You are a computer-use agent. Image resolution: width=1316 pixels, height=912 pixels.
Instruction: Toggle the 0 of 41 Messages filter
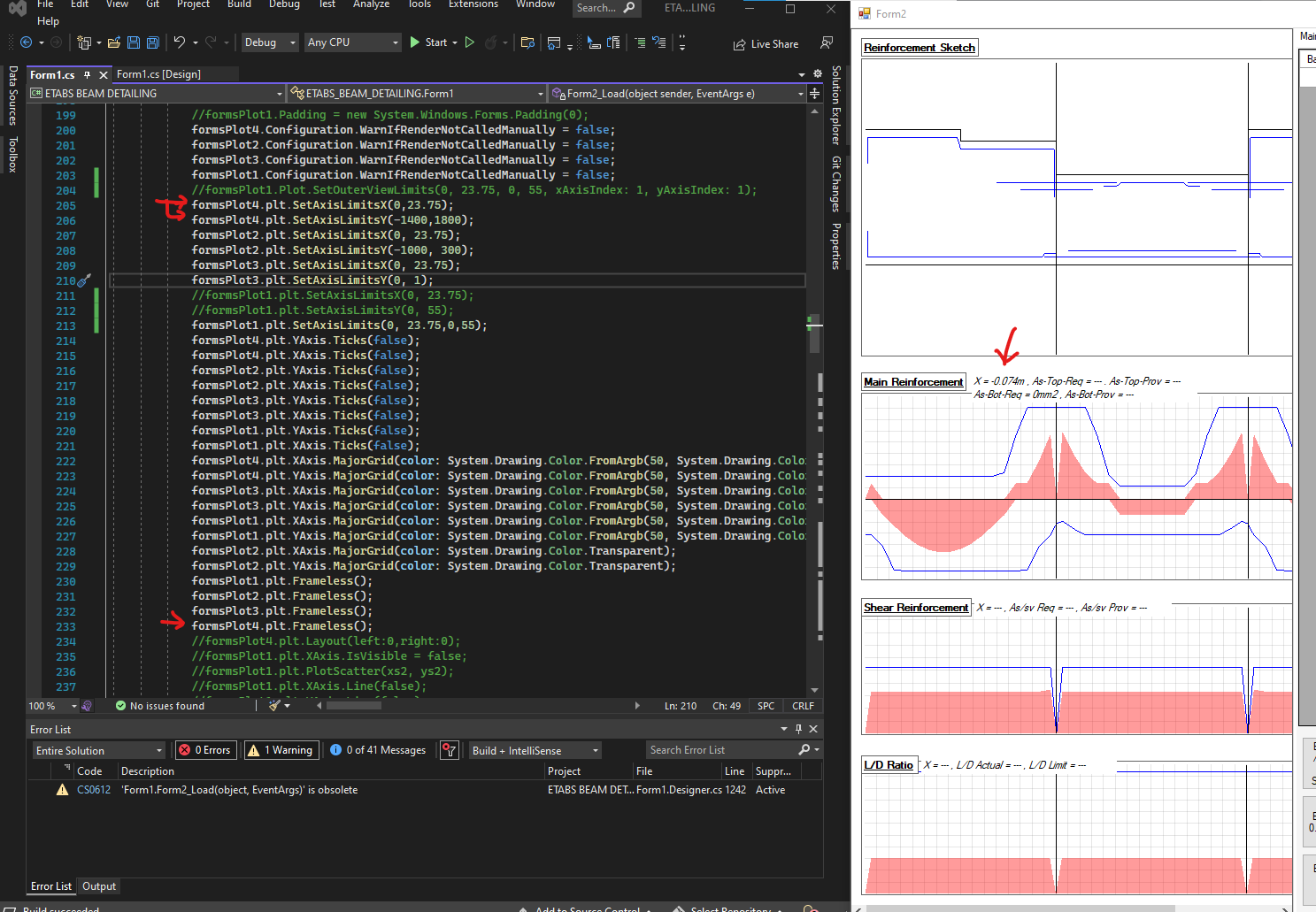click(379, 749)
